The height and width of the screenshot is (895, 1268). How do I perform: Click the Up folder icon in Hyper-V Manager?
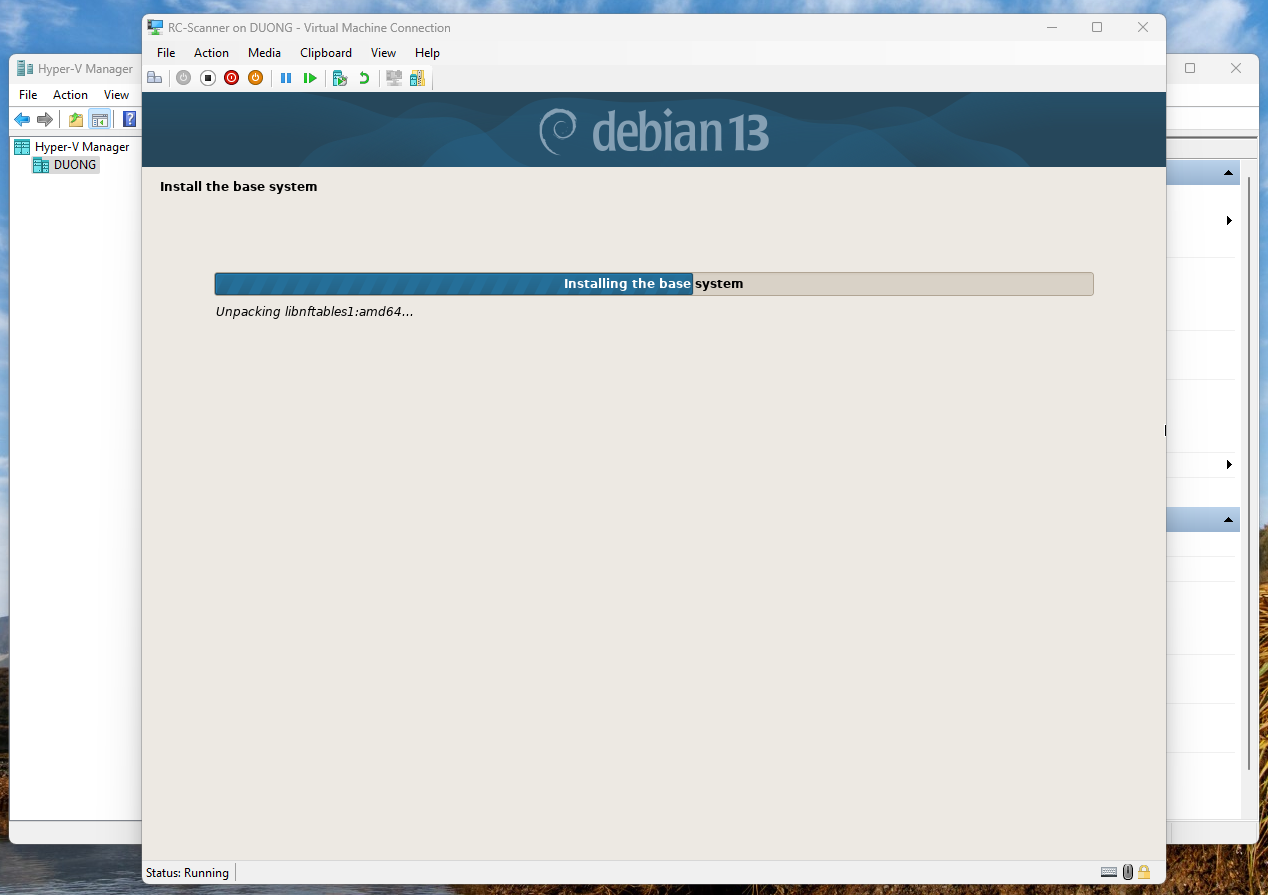pos(76,120)
